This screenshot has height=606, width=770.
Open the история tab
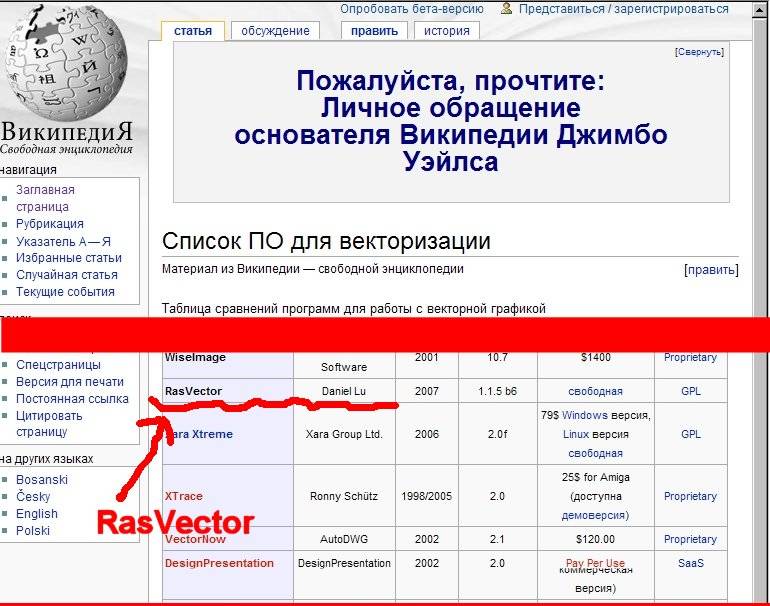coord(446,31)
